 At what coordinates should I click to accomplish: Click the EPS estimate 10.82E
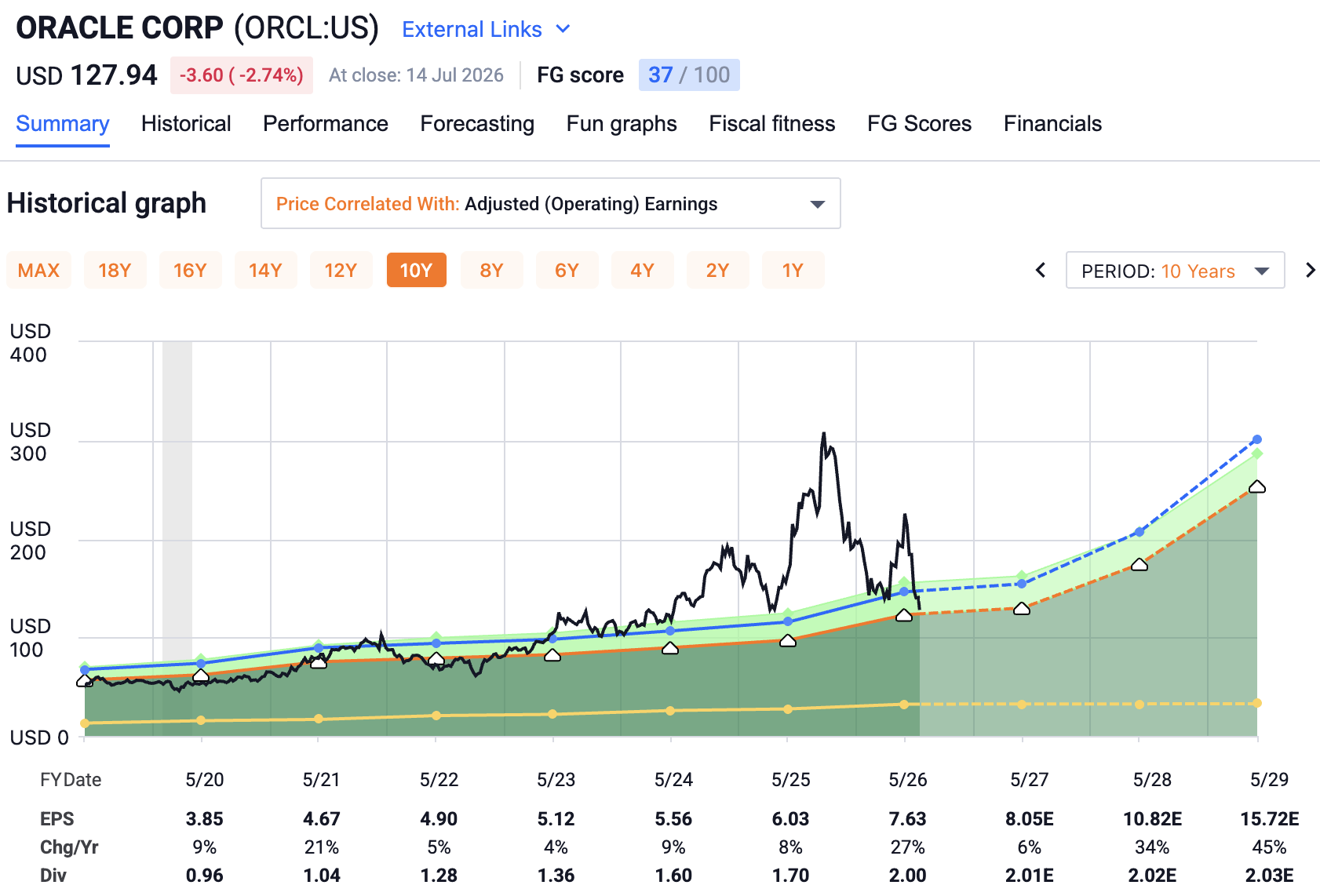pos(1153,819)
